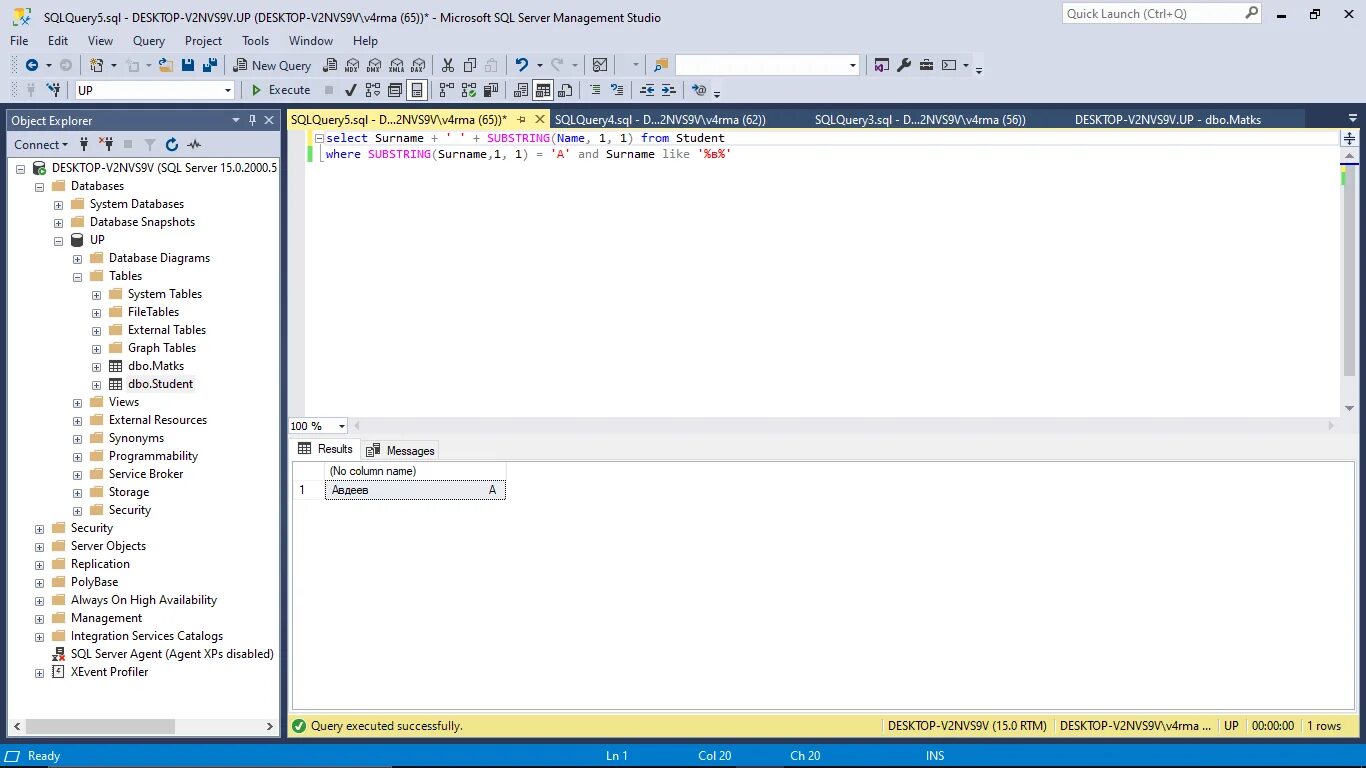Create an XMLA query
Viewport: 1366px width, 768px height.
pyautogui.click(x=396, y=65)
